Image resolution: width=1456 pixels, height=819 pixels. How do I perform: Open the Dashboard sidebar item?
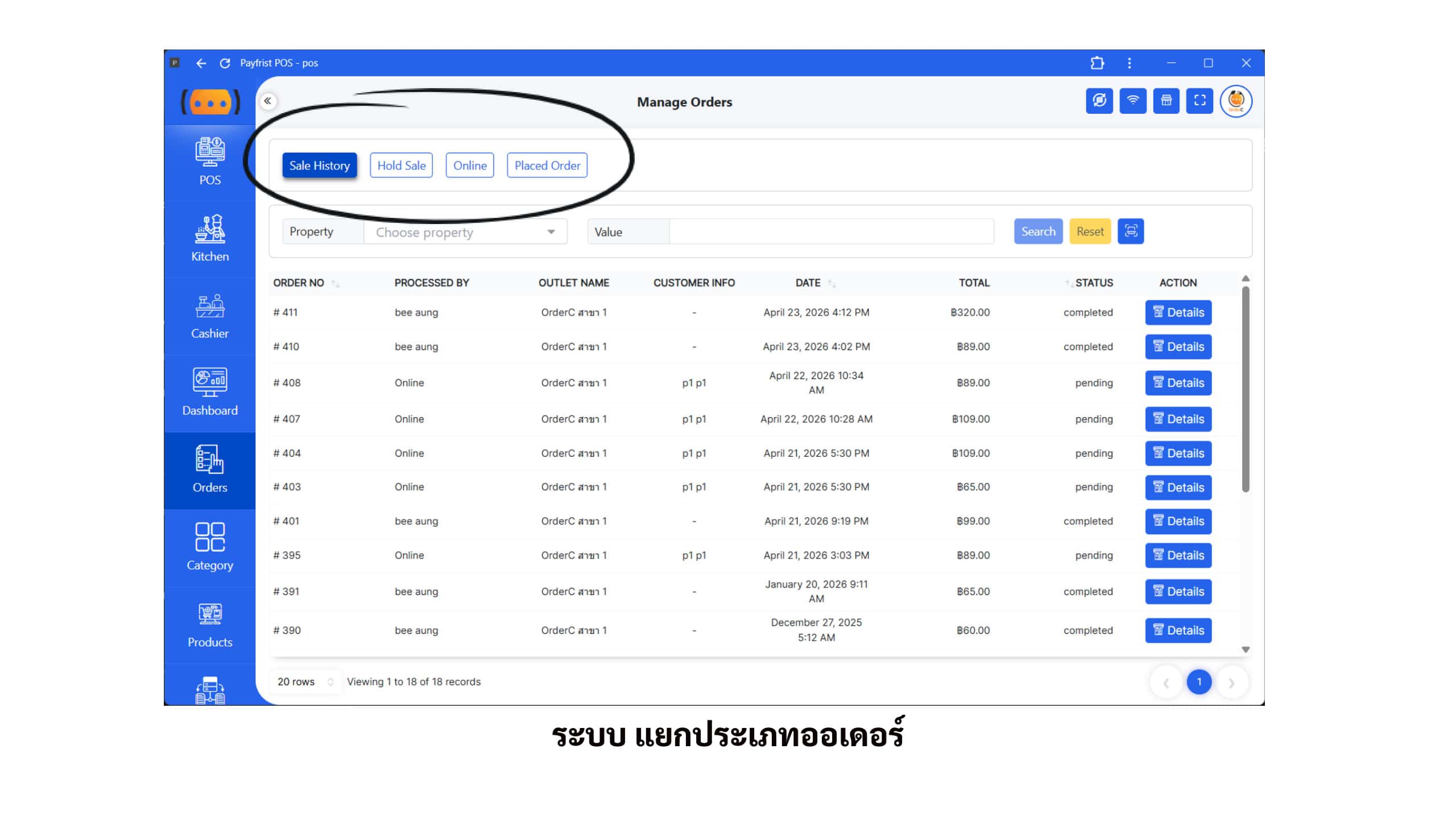click(210, 392)
